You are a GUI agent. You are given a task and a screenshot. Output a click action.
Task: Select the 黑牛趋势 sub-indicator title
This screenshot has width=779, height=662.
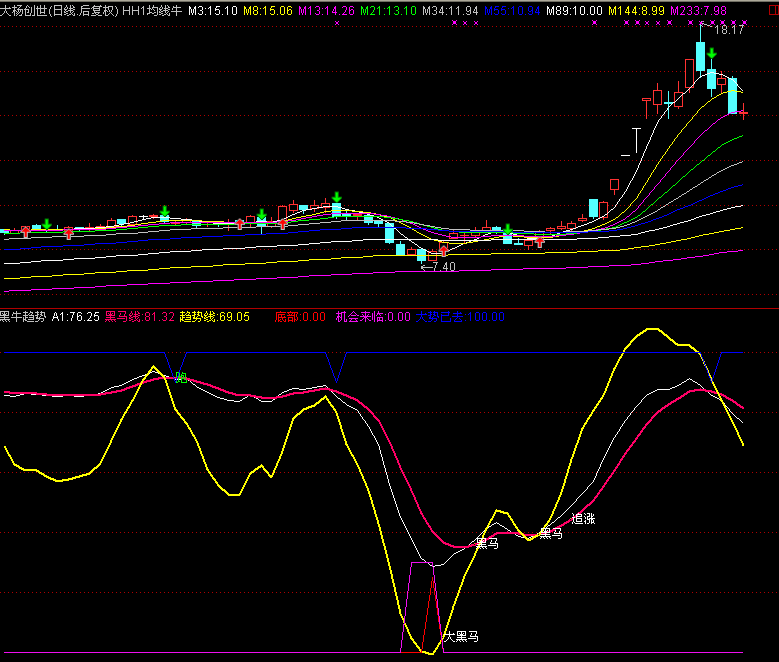(22, 317)
